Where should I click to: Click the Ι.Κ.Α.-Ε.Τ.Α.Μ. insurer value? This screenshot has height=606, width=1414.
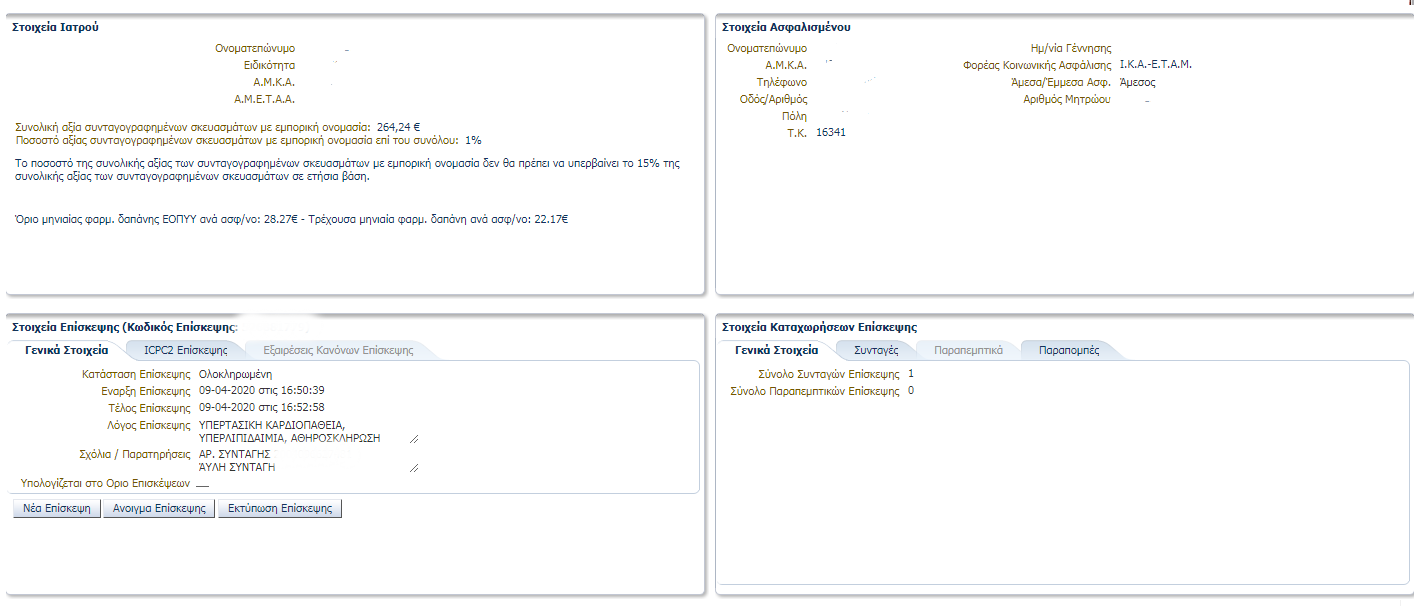(1155, 64)
